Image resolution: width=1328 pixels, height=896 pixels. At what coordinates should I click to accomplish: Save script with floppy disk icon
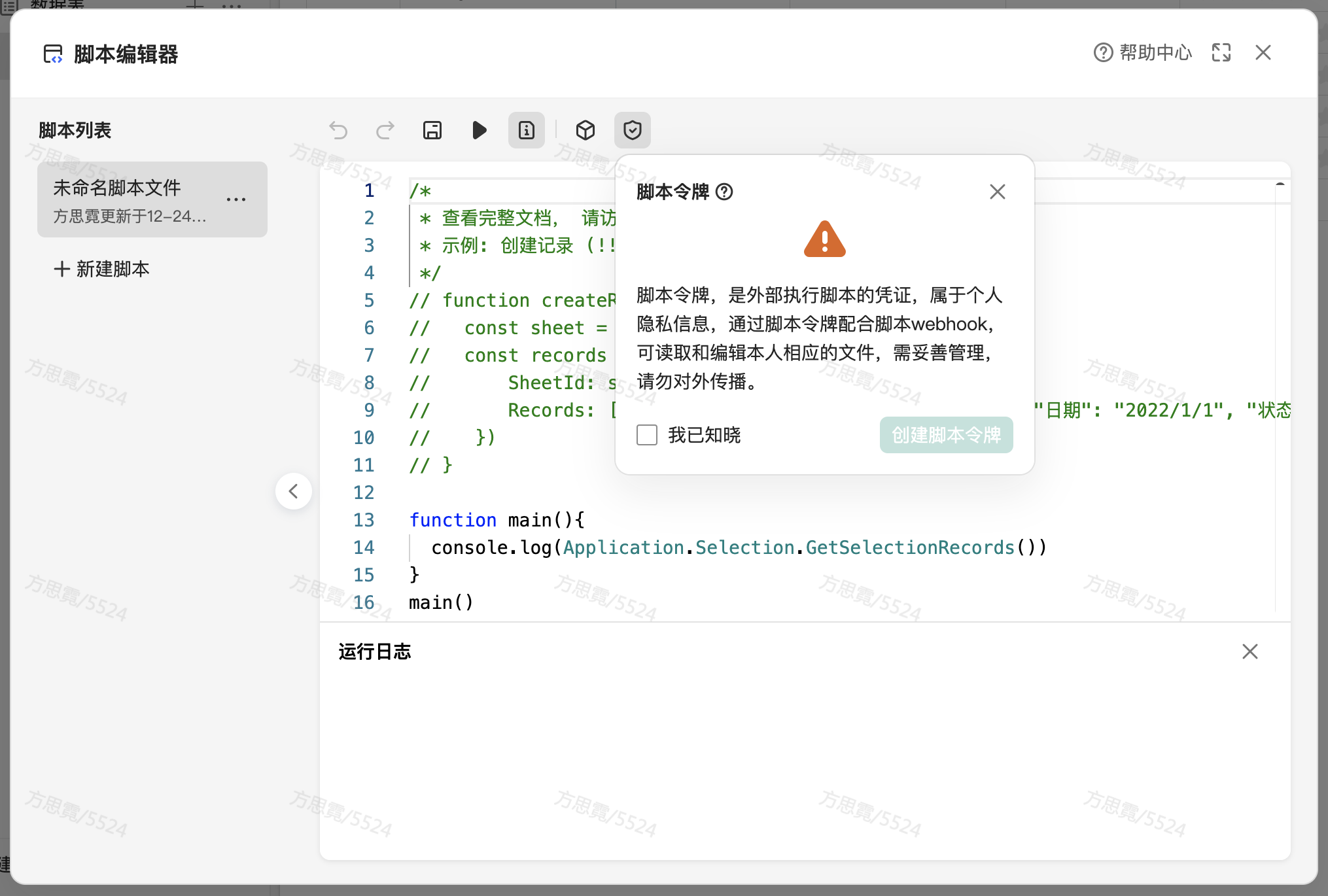432,130
